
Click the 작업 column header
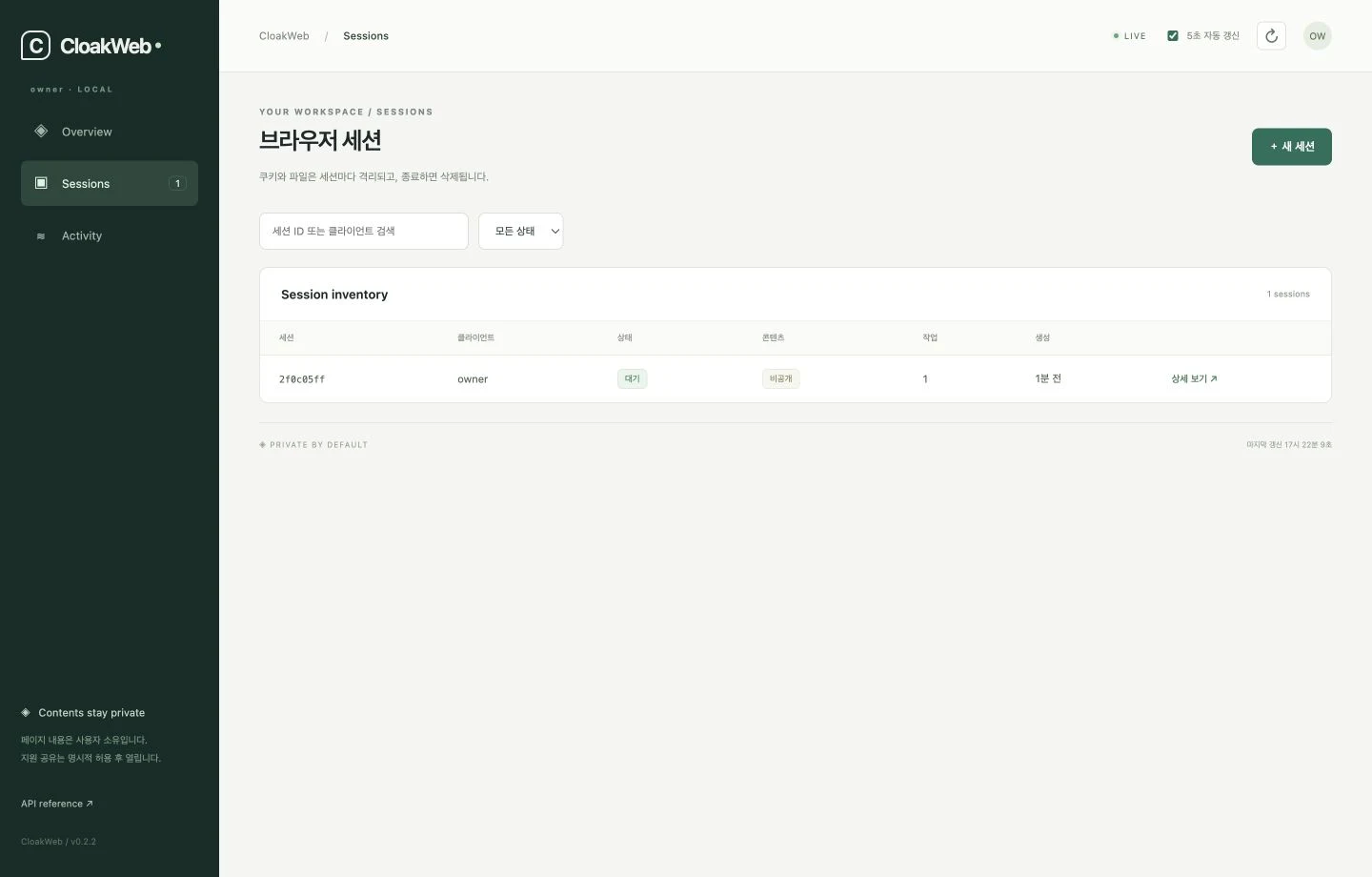(x=930, y=337)
